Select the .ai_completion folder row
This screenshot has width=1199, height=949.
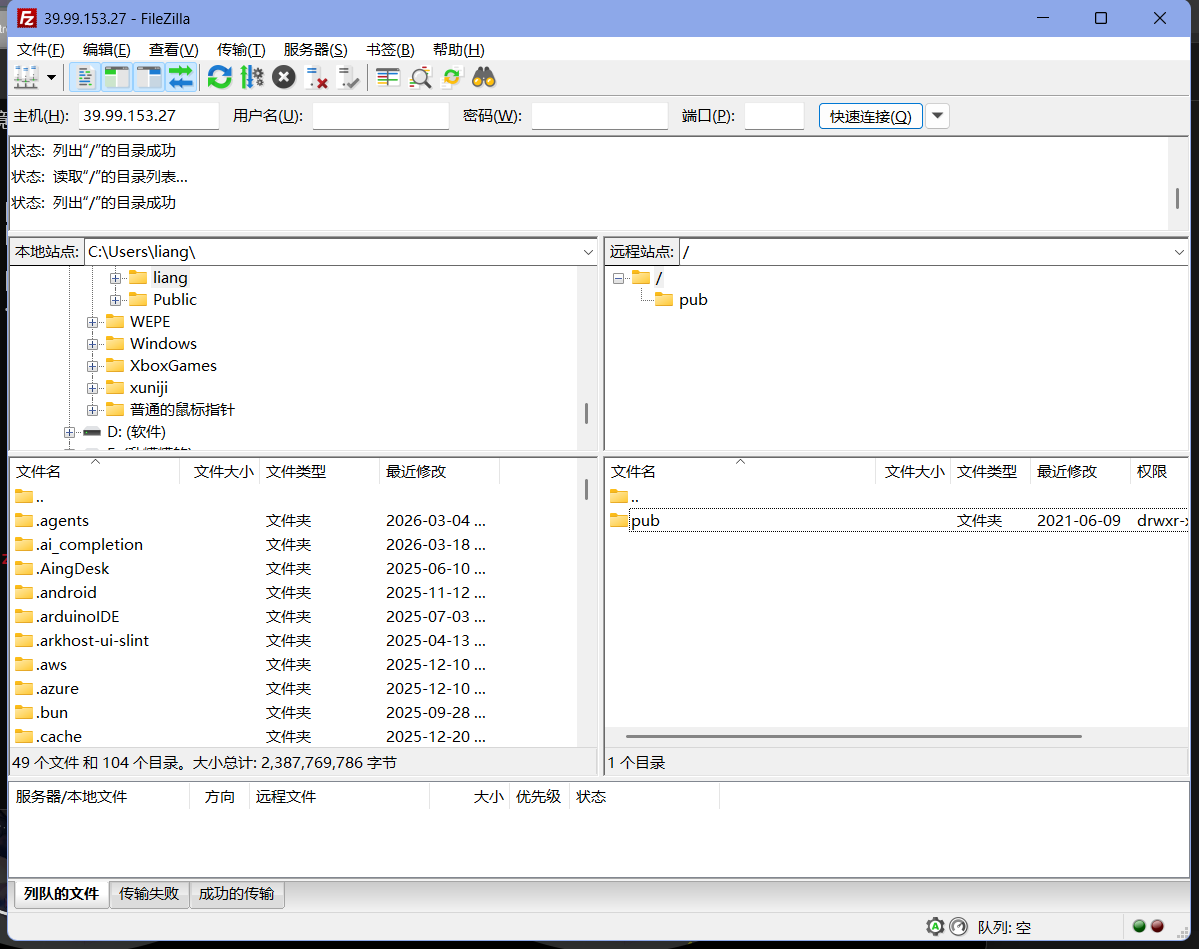pyautogui.click(x=296, y=544)
